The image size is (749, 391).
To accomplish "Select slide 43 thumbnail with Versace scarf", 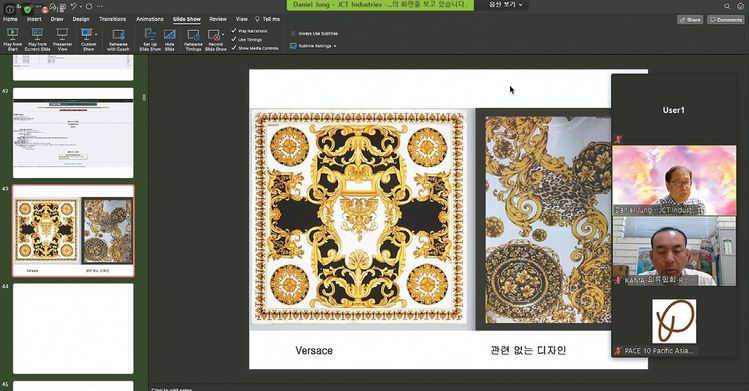I will [73, 231].
